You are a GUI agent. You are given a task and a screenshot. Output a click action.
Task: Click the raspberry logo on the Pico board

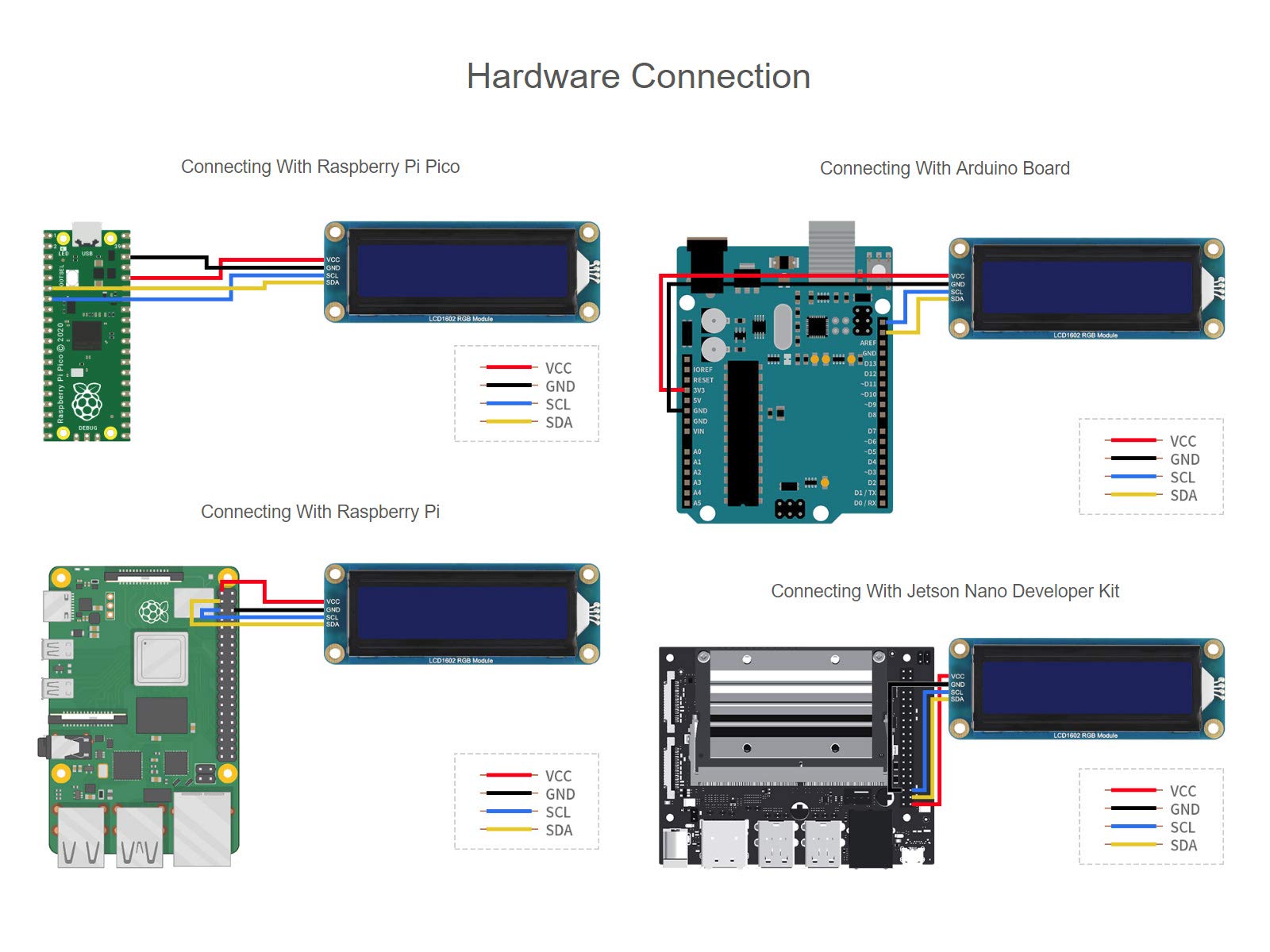87,401
